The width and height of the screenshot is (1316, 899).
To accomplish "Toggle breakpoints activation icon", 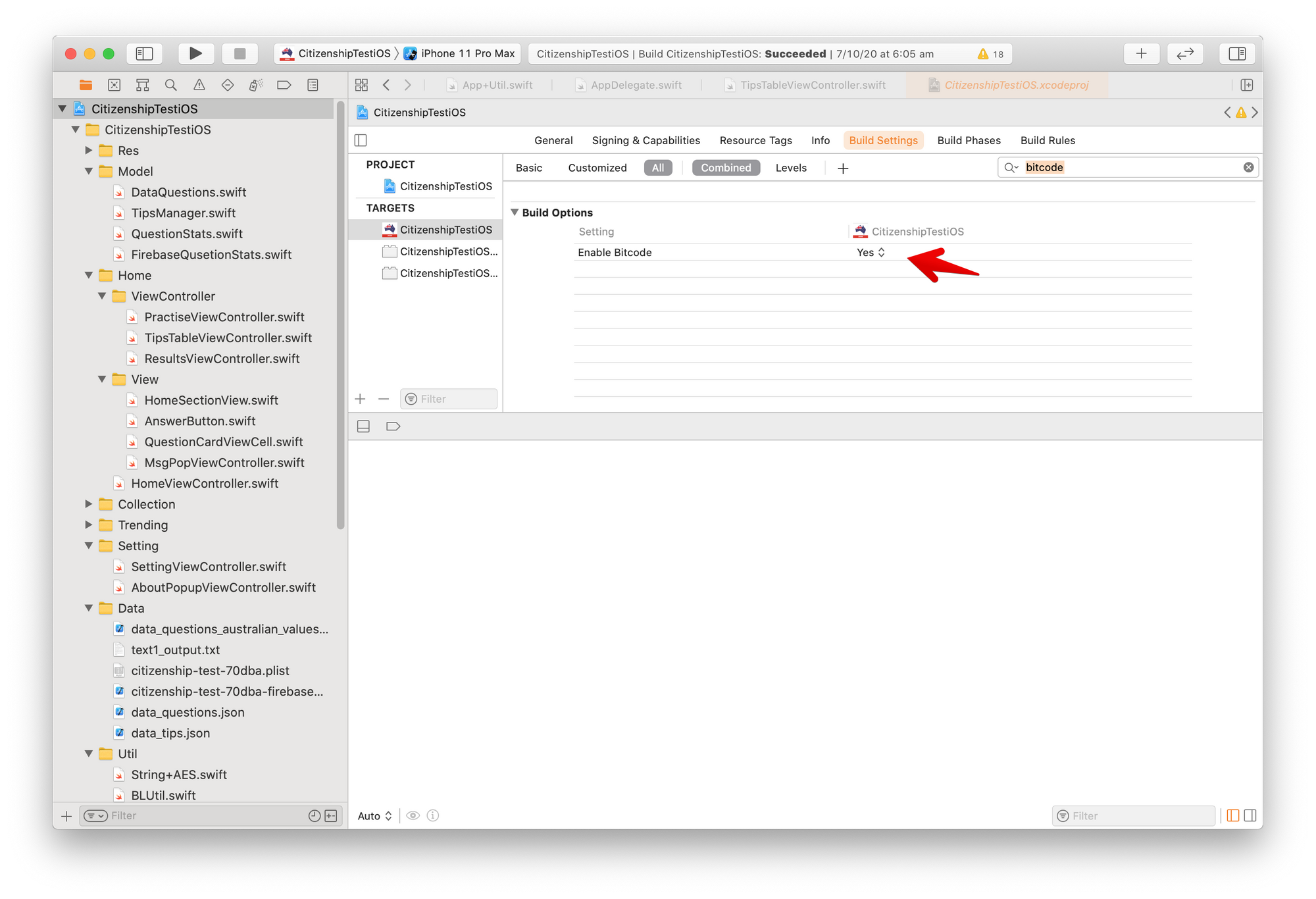I will pyautogui.click(x=393, y=426).
